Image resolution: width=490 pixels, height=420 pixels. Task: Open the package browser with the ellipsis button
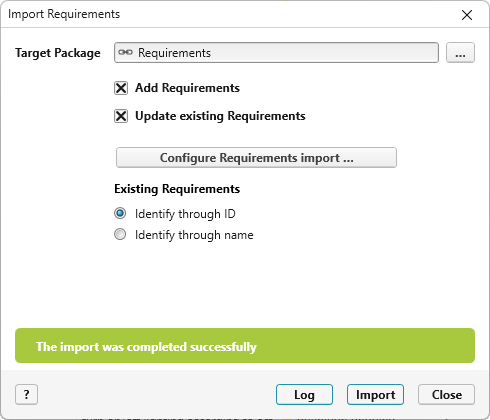click(x=460, y=52)
